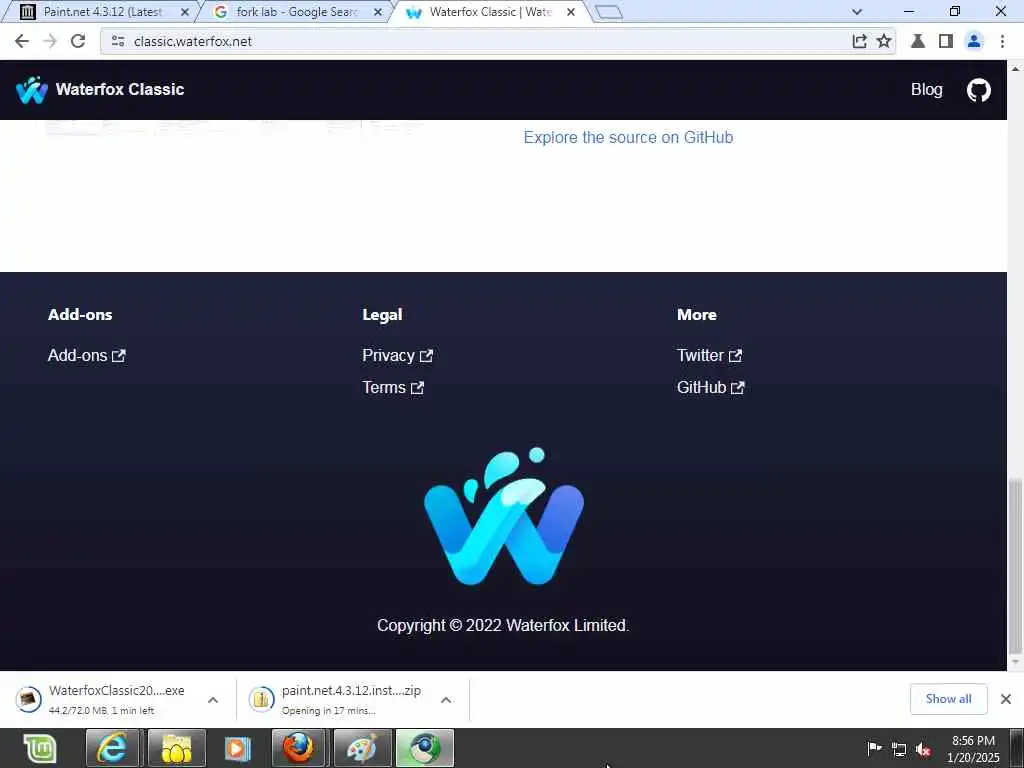Open the Blog link in the header
The height and width of the screenshot is (768, 1024).
click(x=926, y=89)
